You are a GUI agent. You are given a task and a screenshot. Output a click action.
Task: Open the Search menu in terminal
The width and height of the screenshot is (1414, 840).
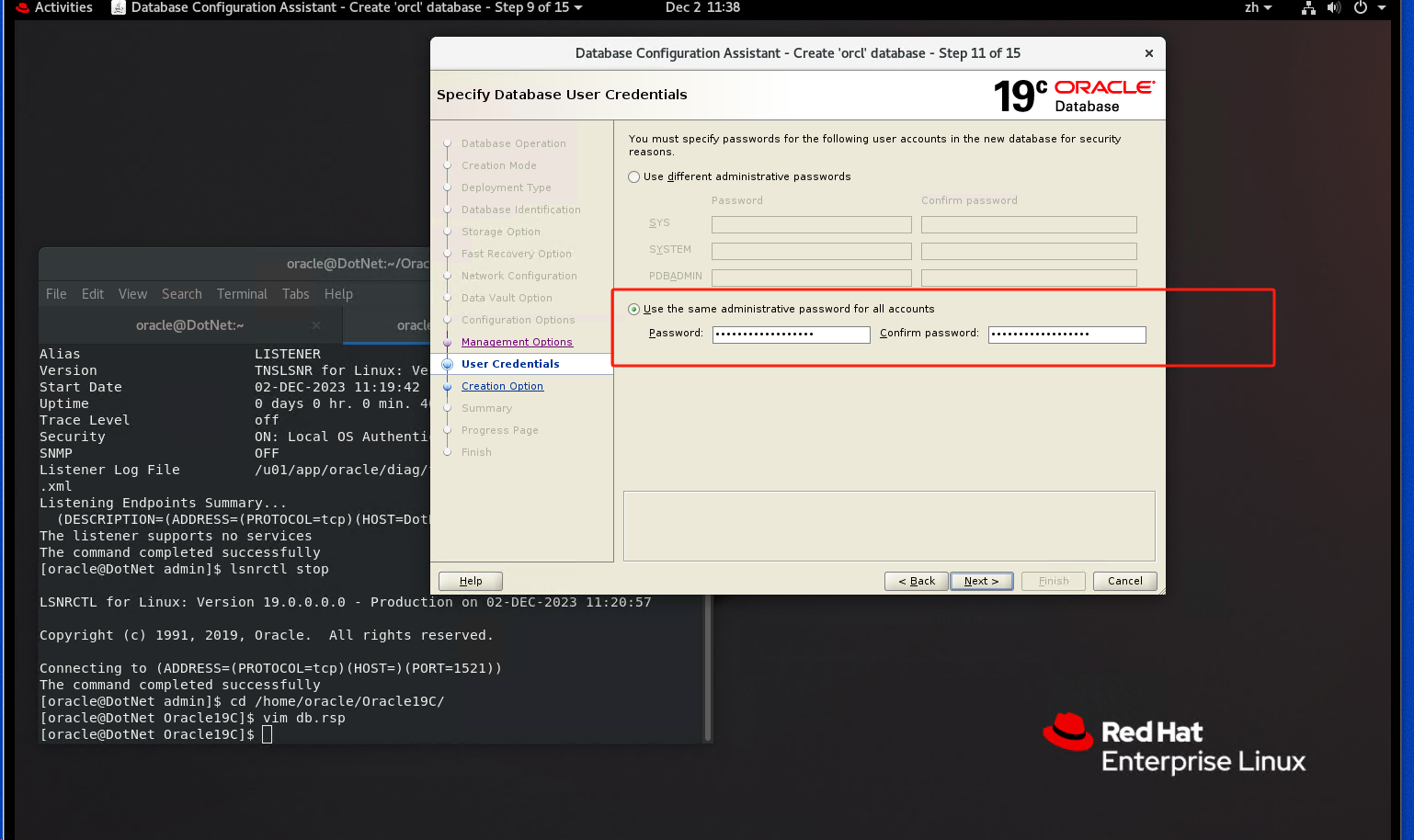[182, 294]
